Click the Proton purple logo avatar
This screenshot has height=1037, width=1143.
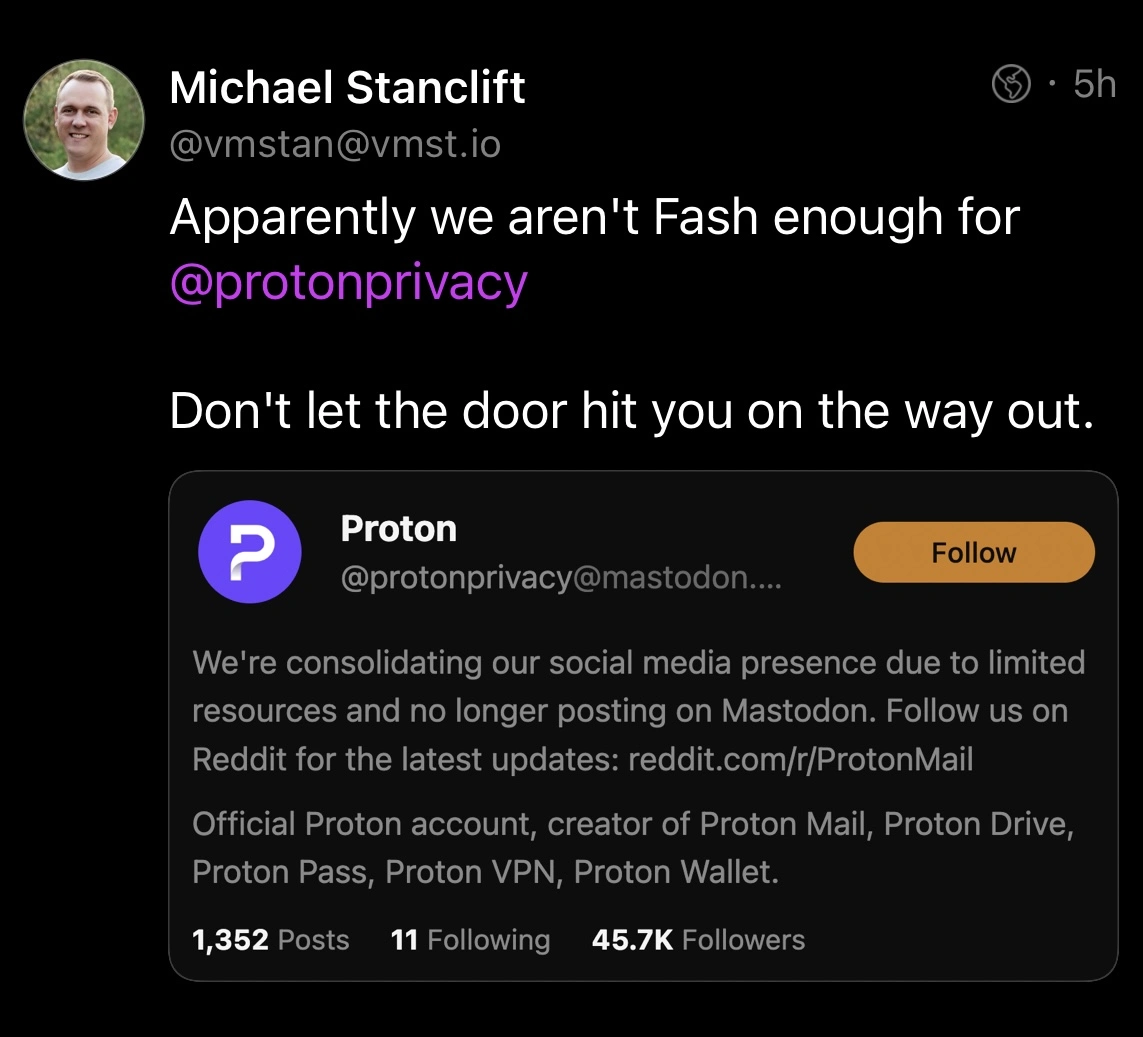point(249,552)
